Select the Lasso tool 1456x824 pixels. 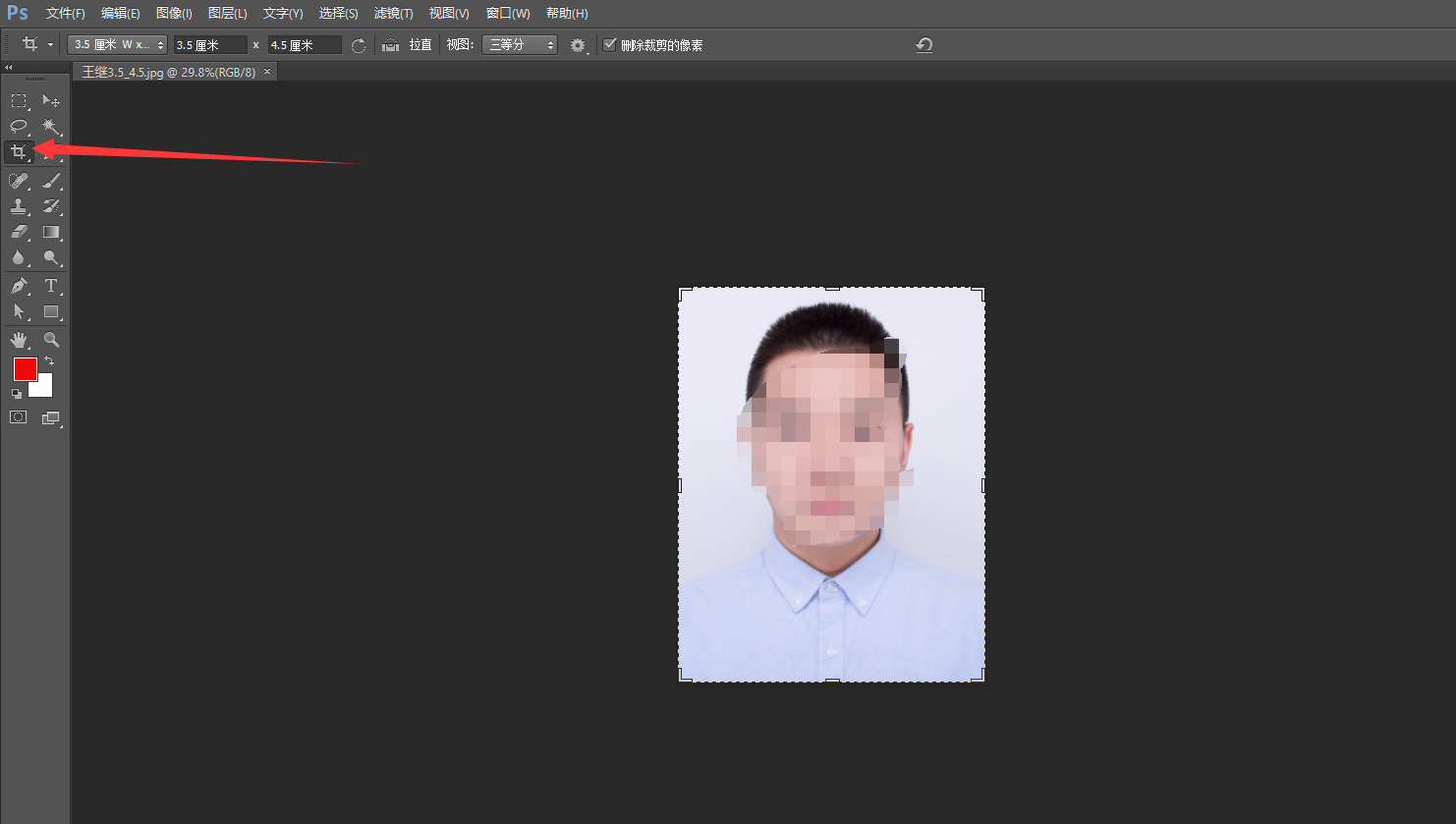click(18, 127)
